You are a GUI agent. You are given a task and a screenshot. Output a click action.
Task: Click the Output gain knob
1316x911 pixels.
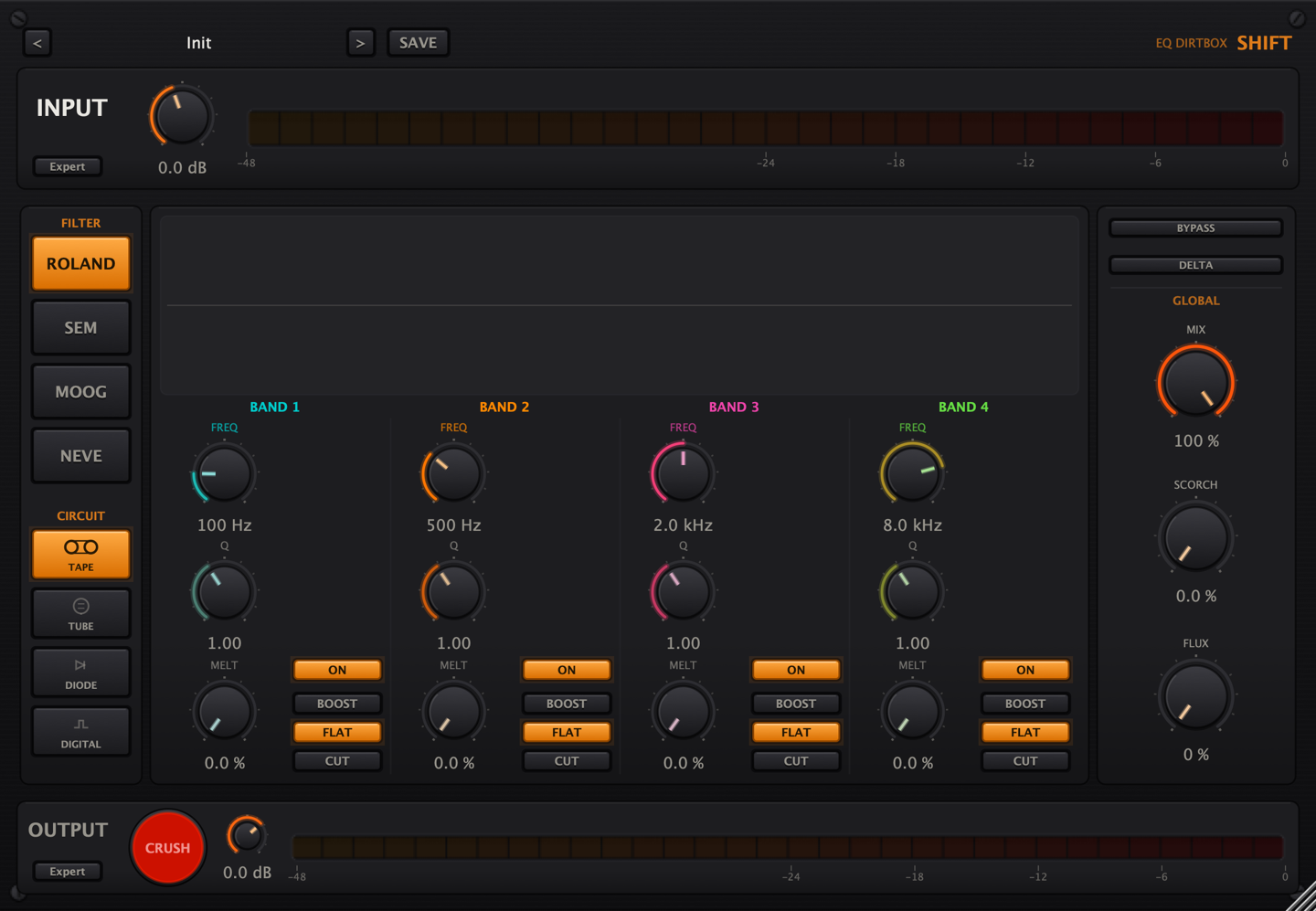247,834
